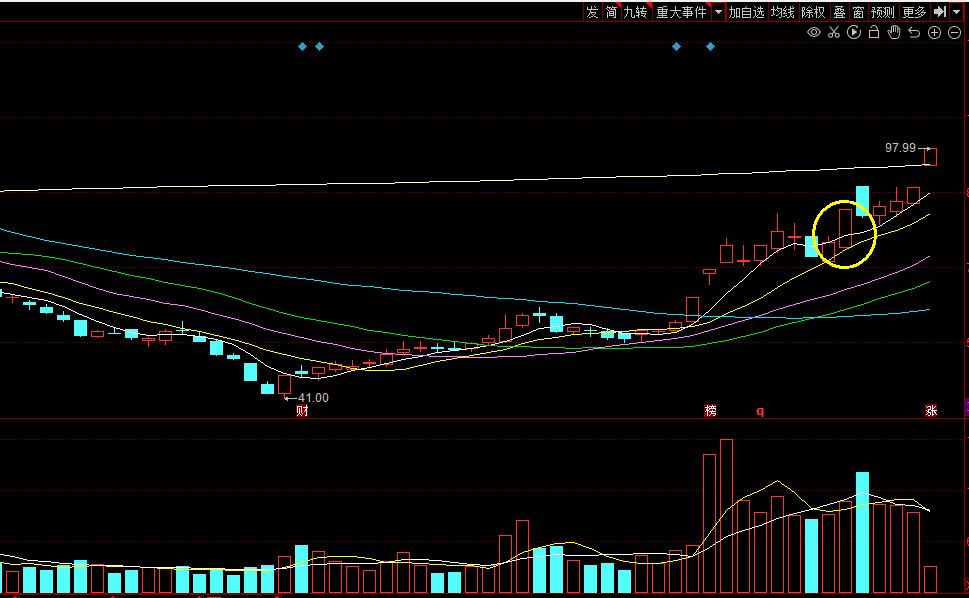
Task: Click the 97.99 high price label
Action: [x=900, y=148]
